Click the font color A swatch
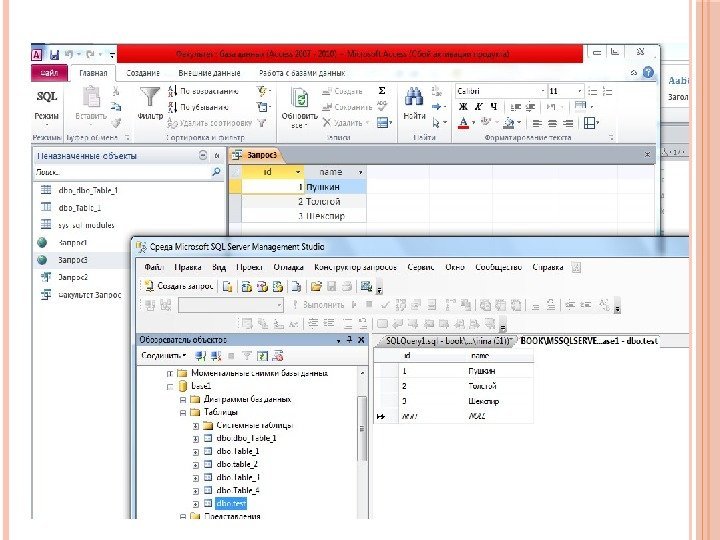This screenshot has height=540, width=720. tap(463, 123)
